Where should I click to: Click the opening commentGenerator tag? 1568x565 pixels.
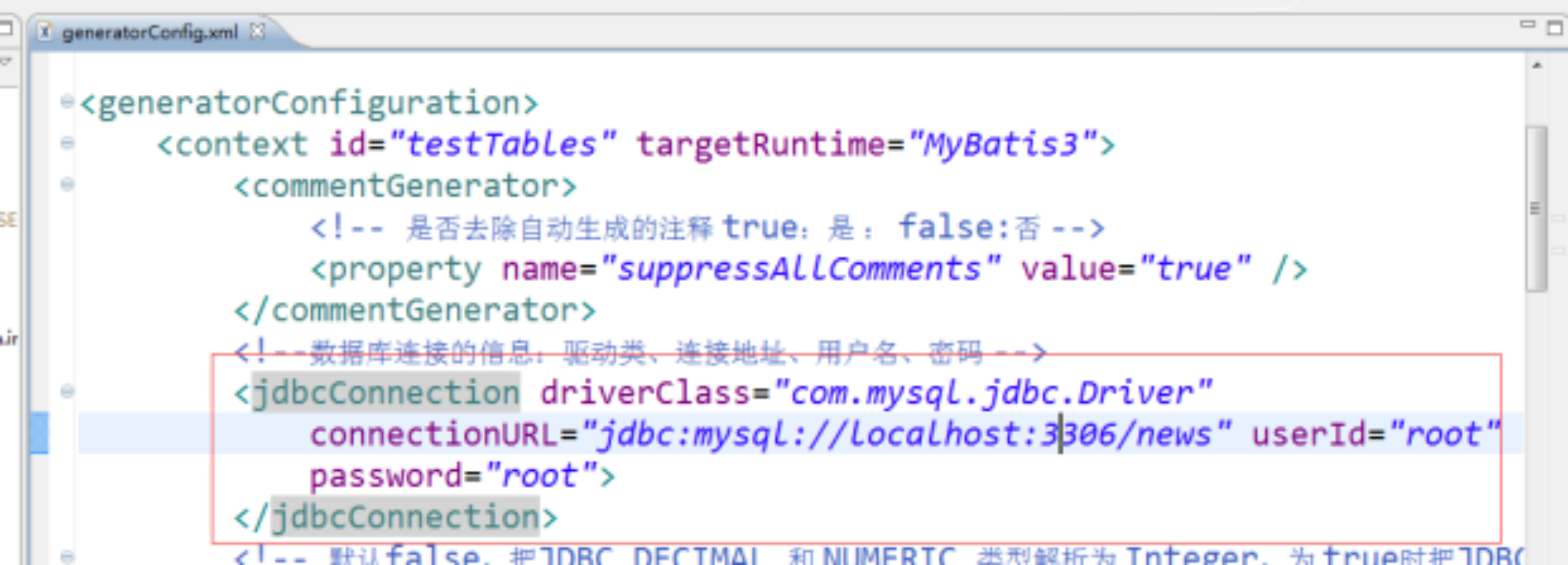405,186
